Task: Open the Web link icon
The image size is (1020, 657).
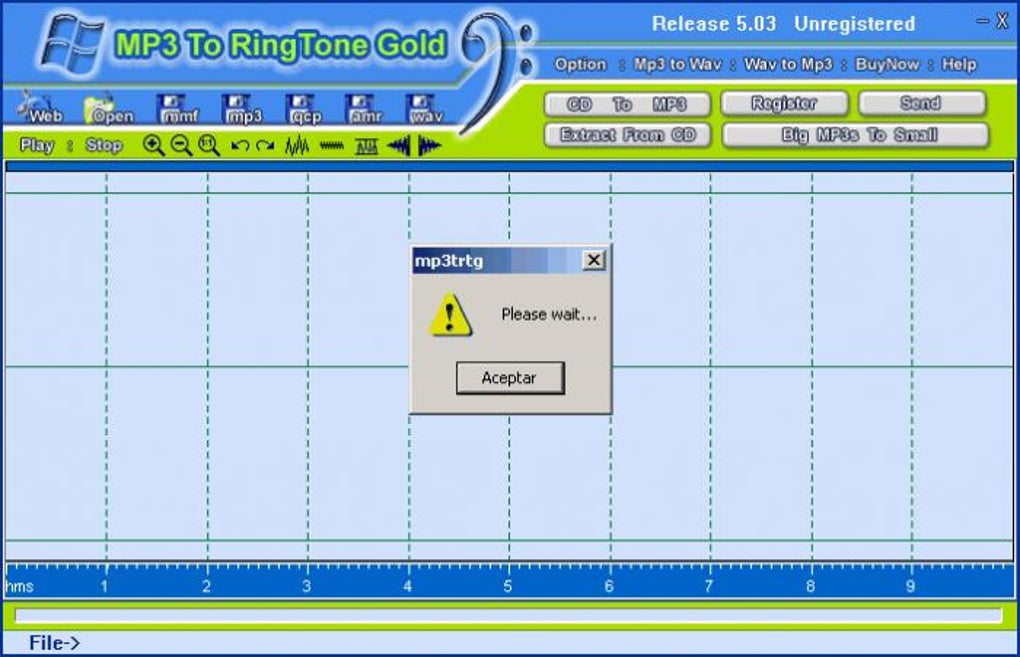Action: [41, 108]
